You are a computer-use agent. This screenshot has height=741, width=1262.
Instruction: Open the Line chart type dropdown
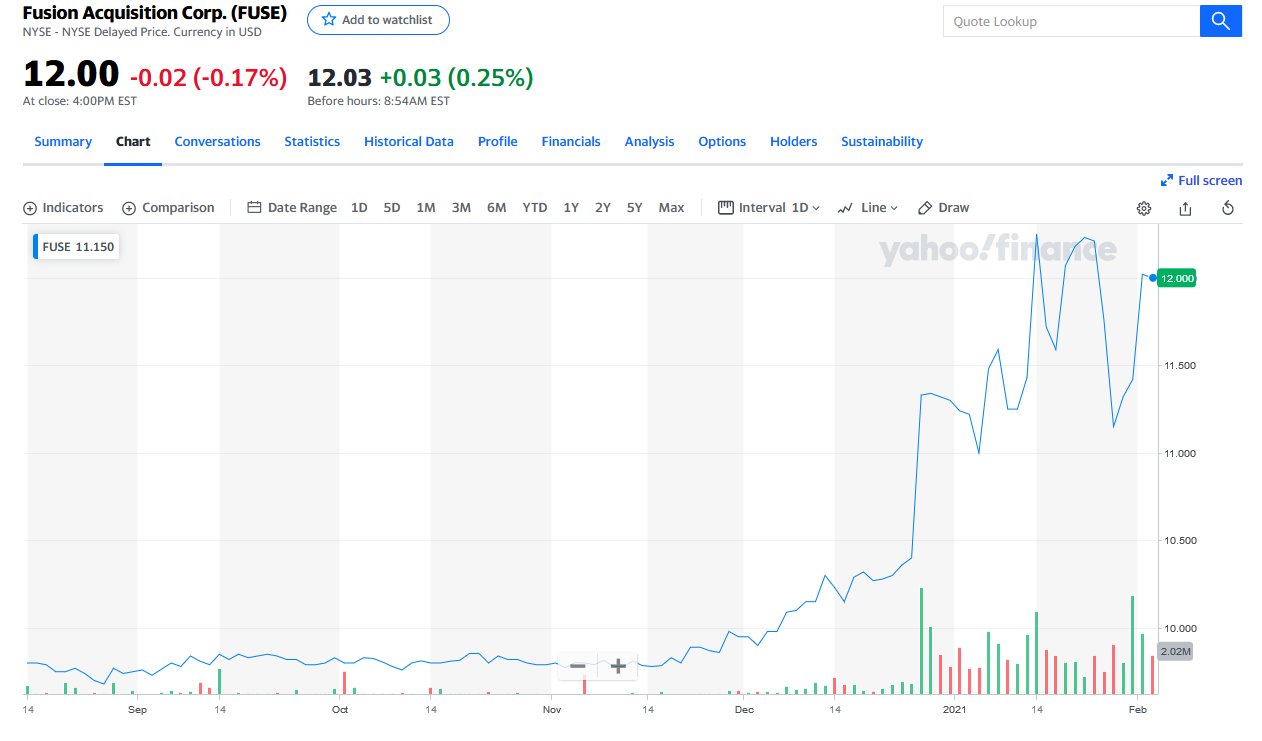click(868, 208)
